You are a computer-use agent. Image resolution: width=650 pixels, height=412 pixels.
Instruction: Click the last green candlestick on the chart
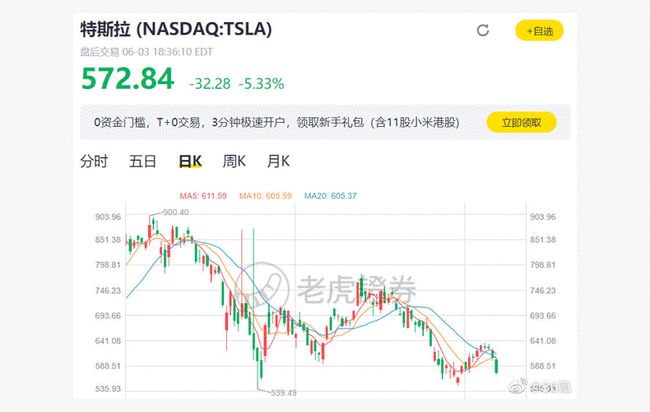[497, 363]
